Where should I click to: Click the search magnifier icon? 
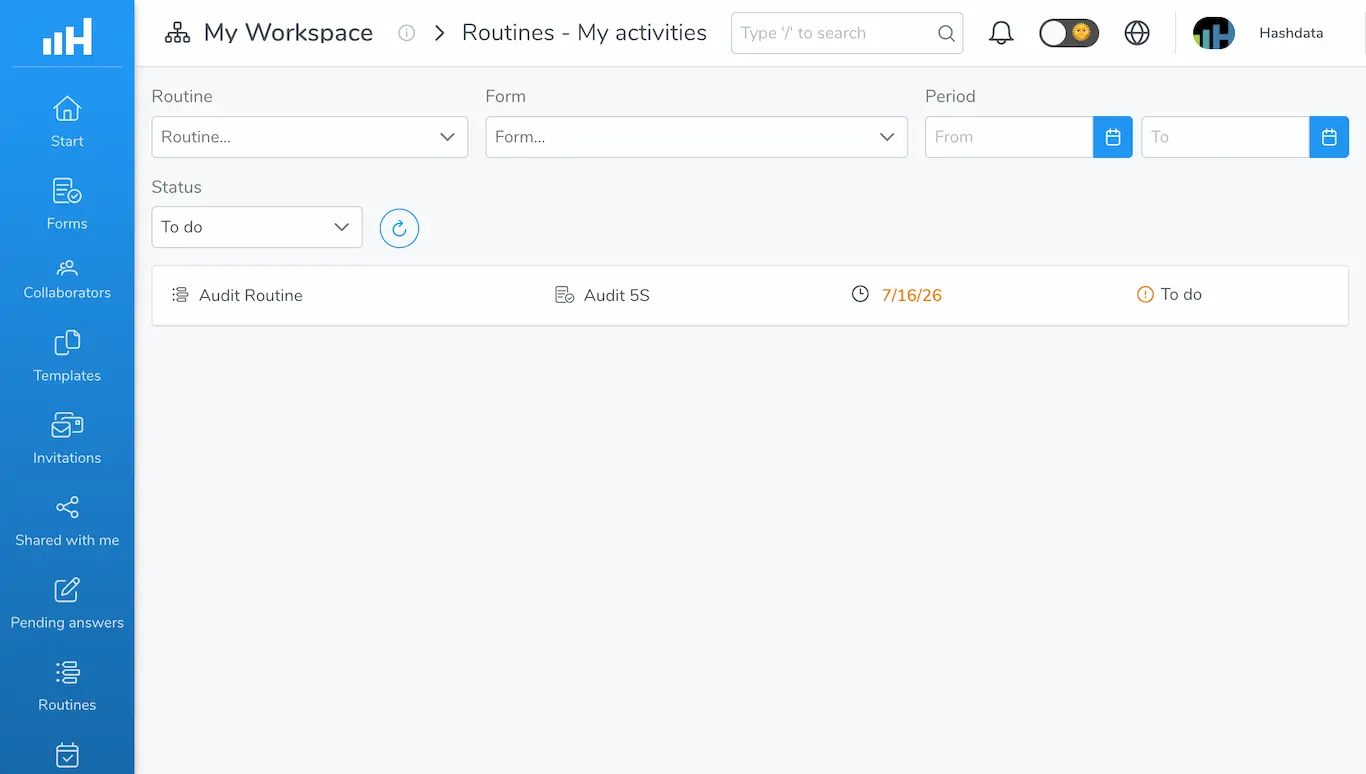(x=946, y=33)
